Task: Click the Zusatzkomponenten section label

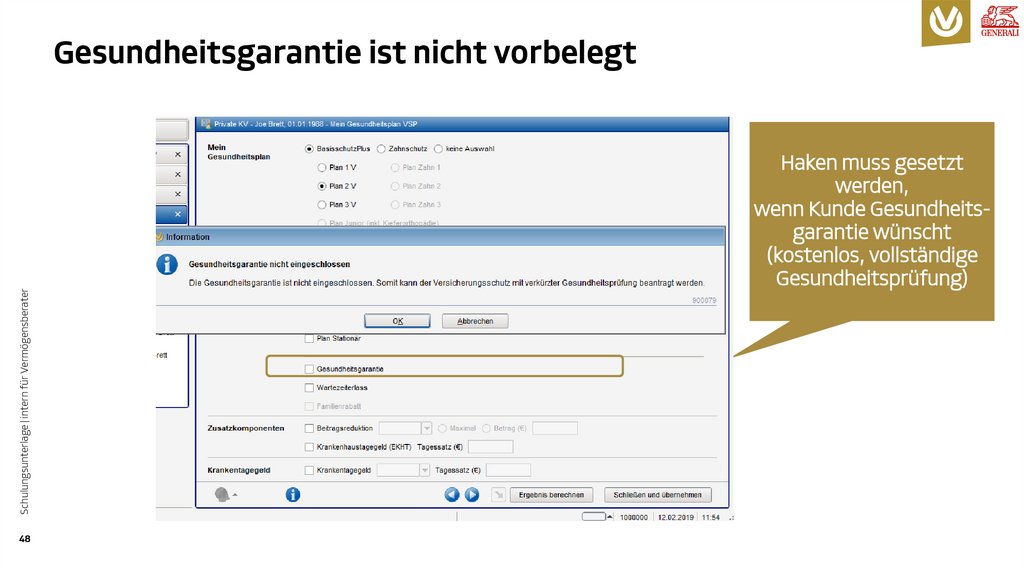Action: pos(246,428)
